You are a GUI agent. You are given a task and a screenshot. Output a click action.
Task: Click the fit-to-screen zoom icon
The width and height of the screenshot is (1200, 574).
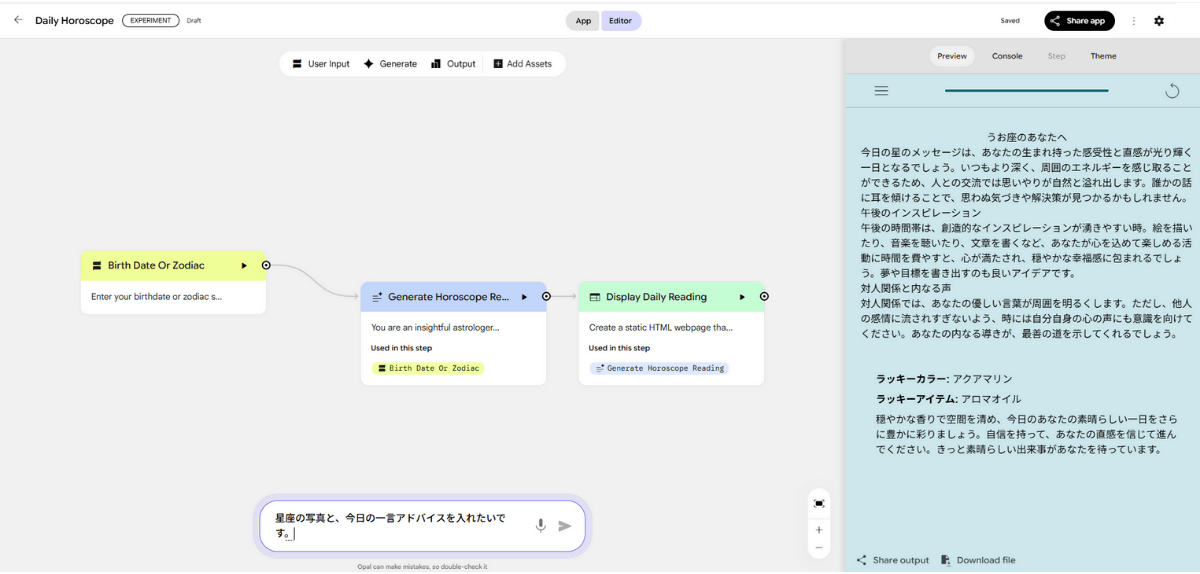(819, 503)
